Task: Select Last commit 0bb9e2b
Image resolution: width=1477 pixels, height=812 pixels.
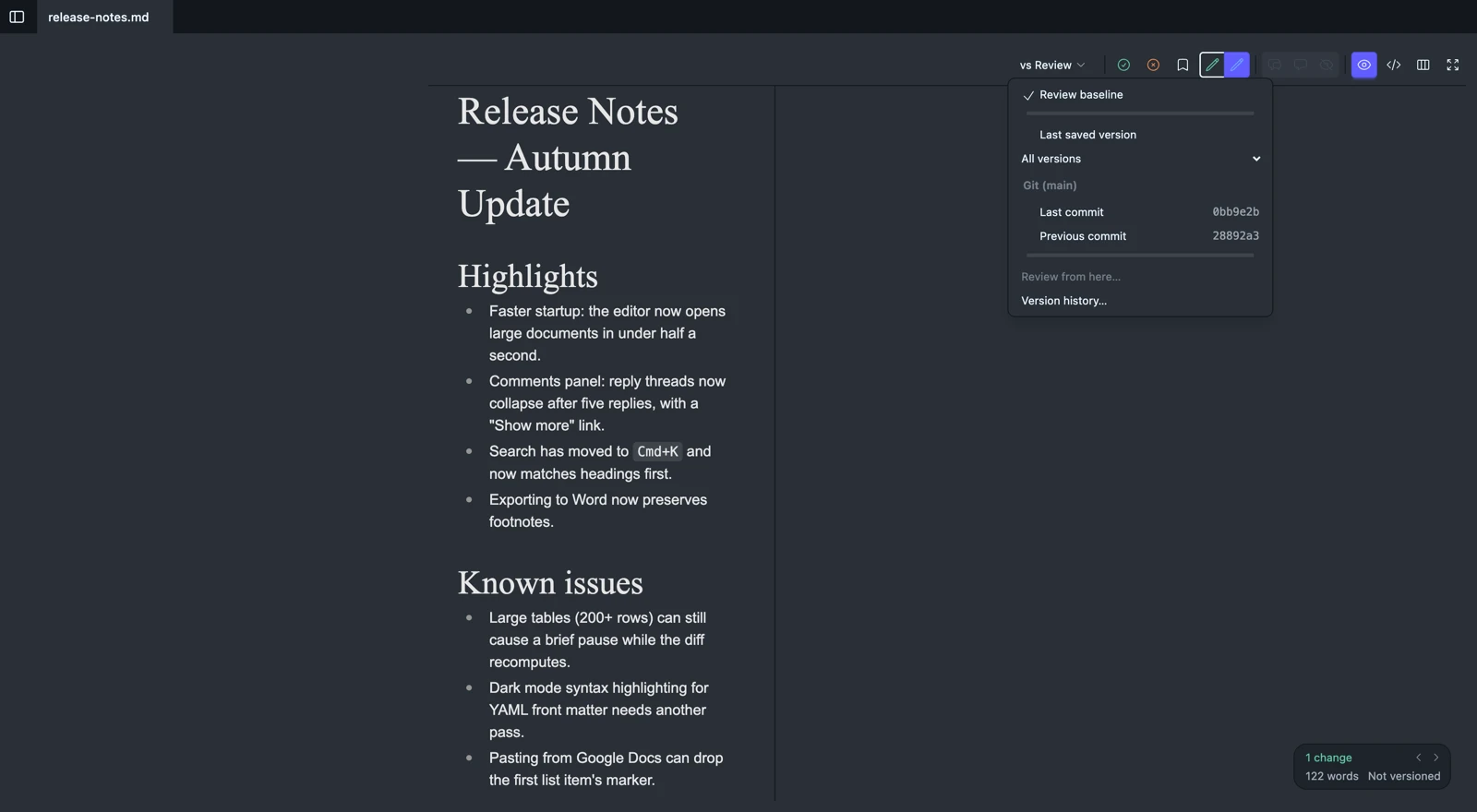Action: (1140, 212)
